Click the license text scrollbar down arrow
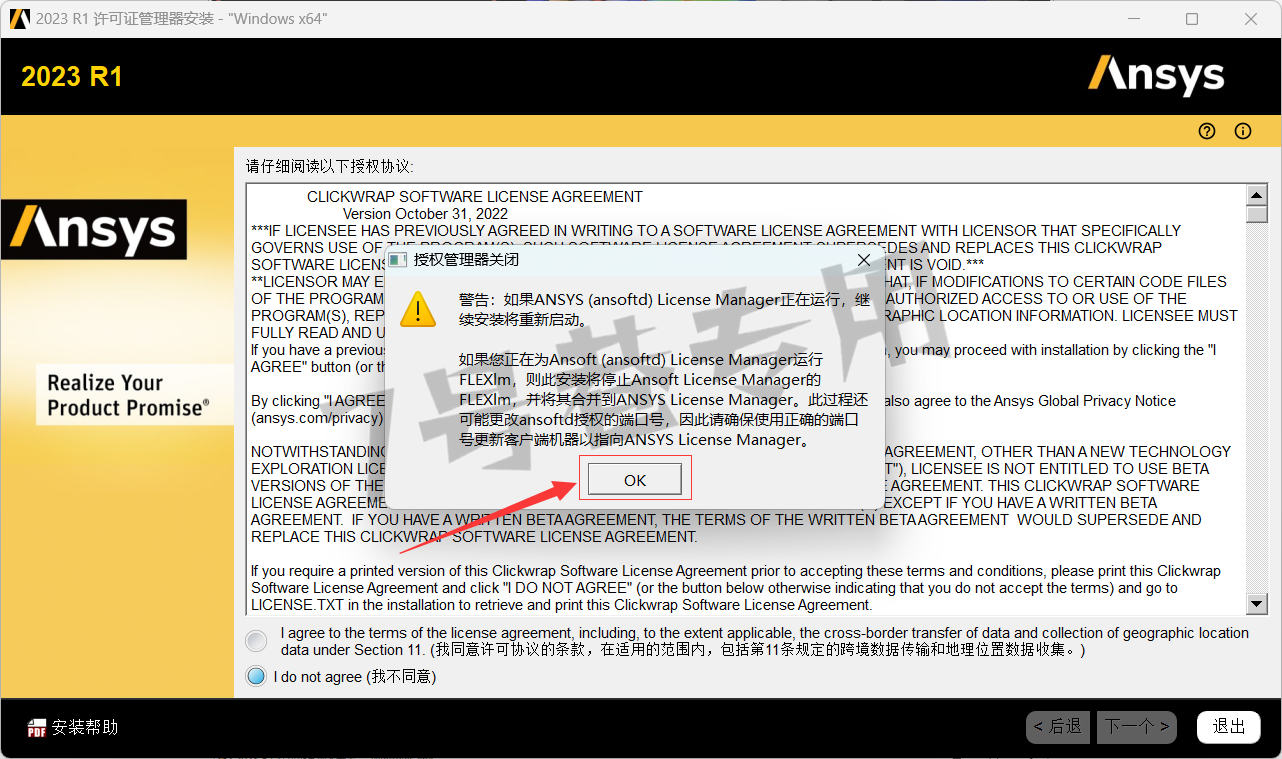 [x=1257, y=603]
